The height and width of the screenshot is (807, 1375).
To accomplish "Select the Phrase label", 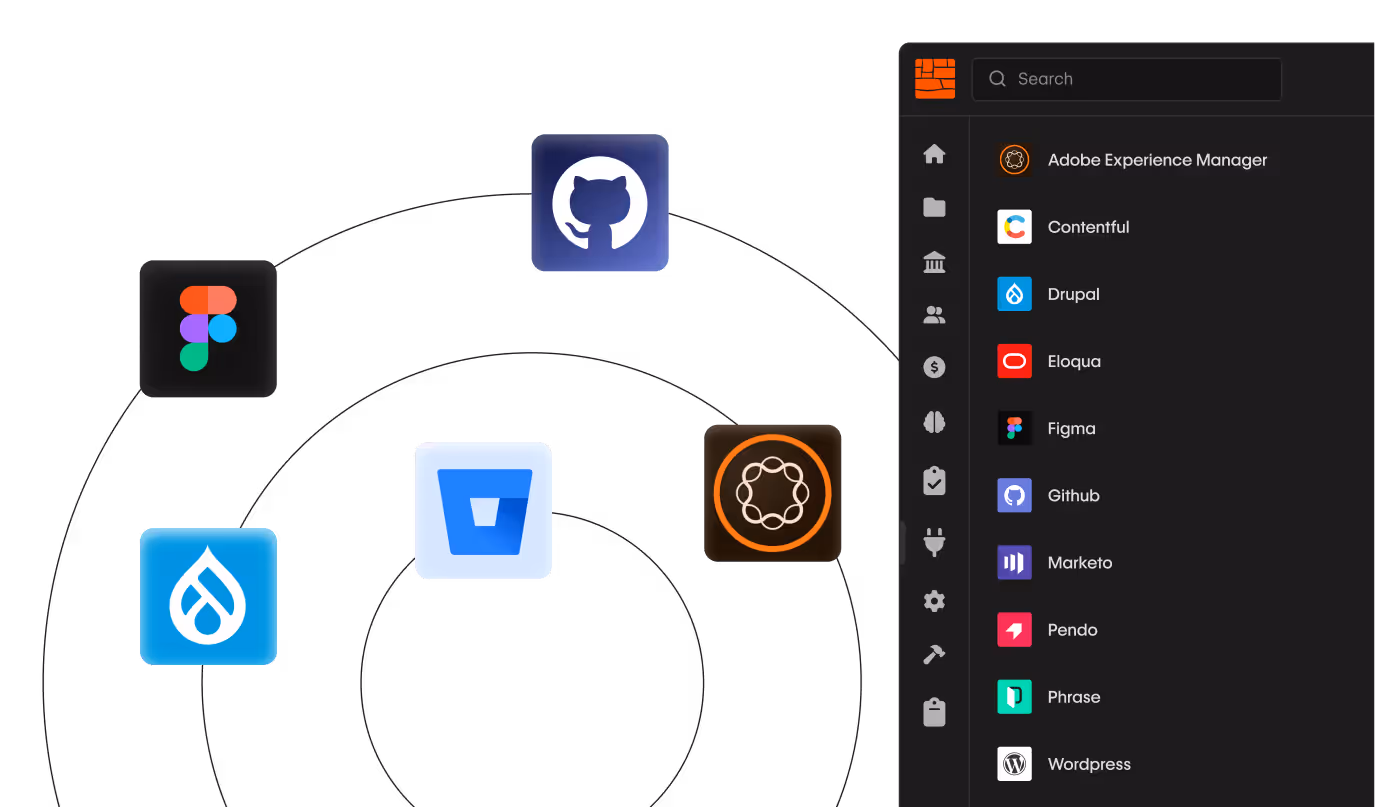I will (1074, 697).
